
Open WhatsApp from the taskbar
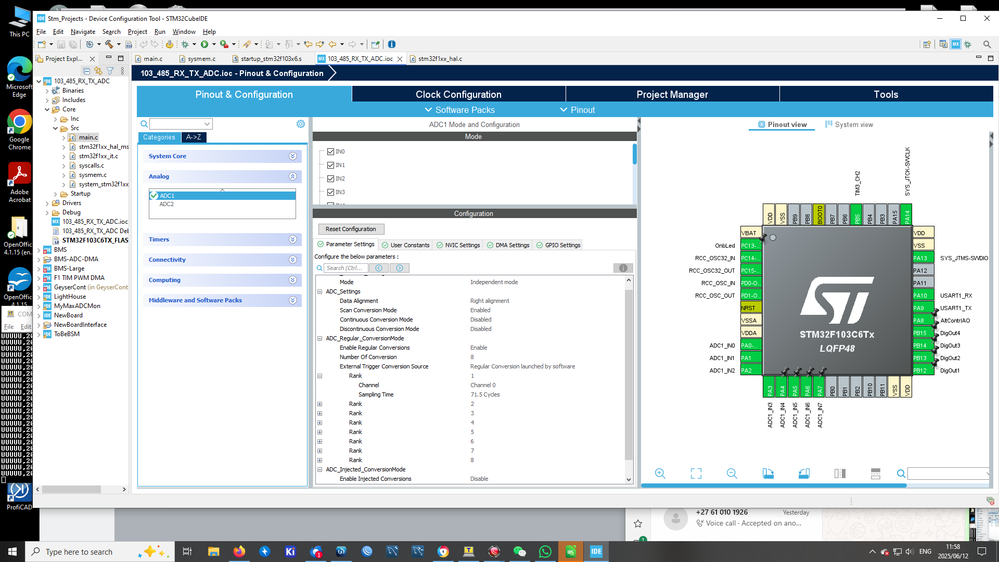click(x=545, y=552)
